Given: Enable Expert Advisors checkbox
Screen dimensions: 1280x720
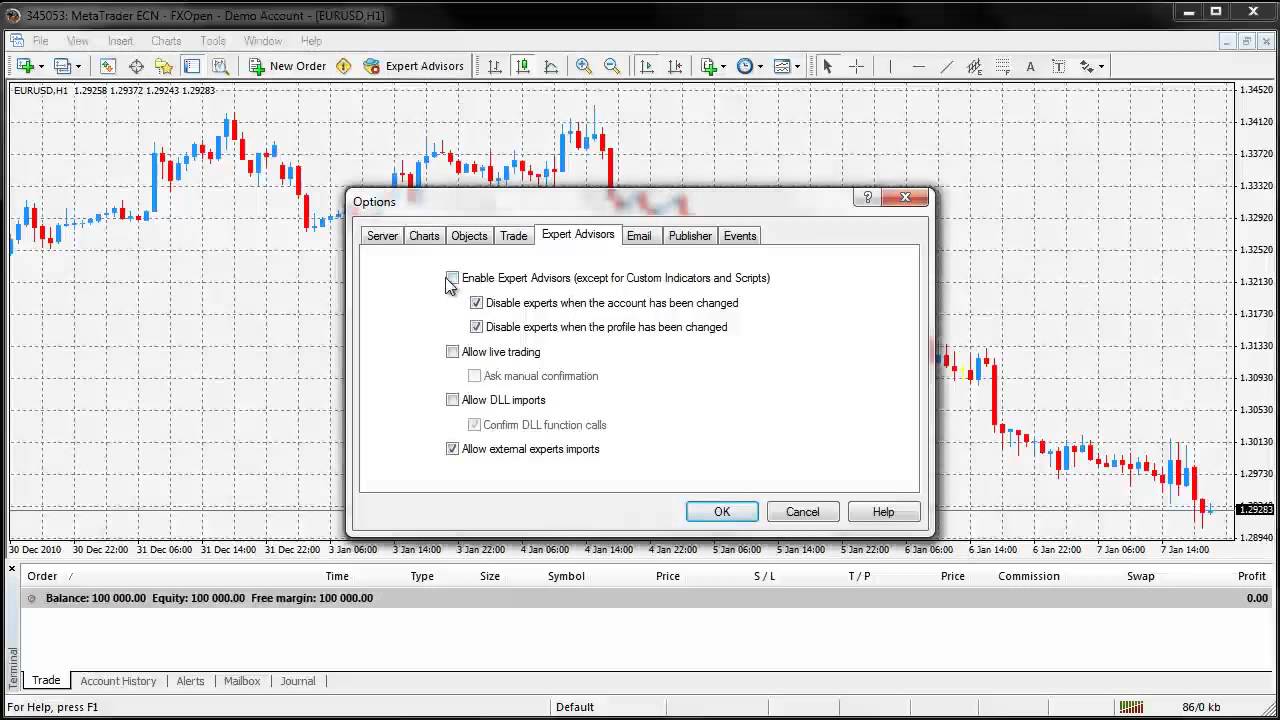Looking at the screenshot, I should (x=452, y=278).
